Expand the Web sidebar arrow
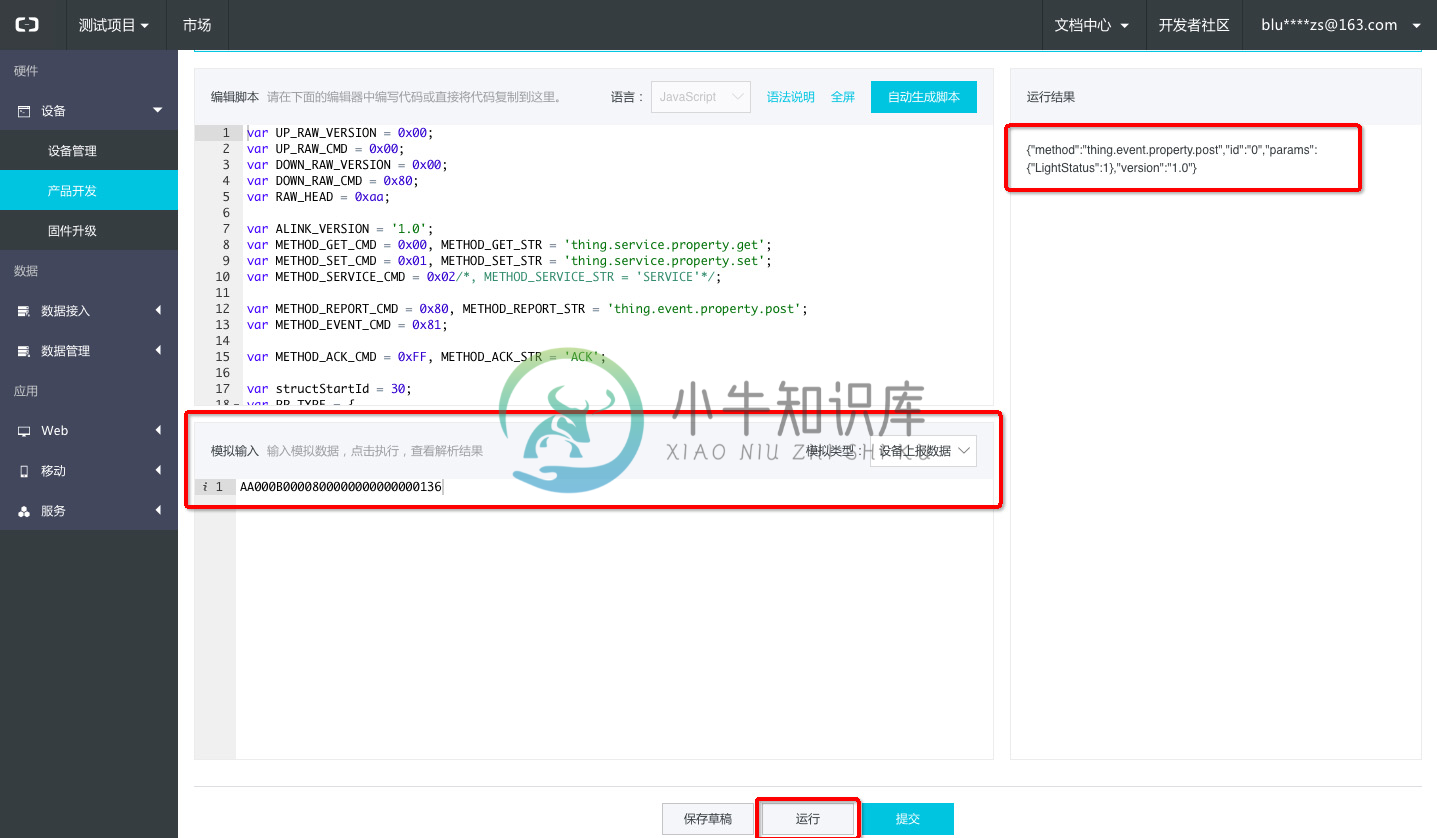The width and height of the screenshot is (1437, 838). 158,431
